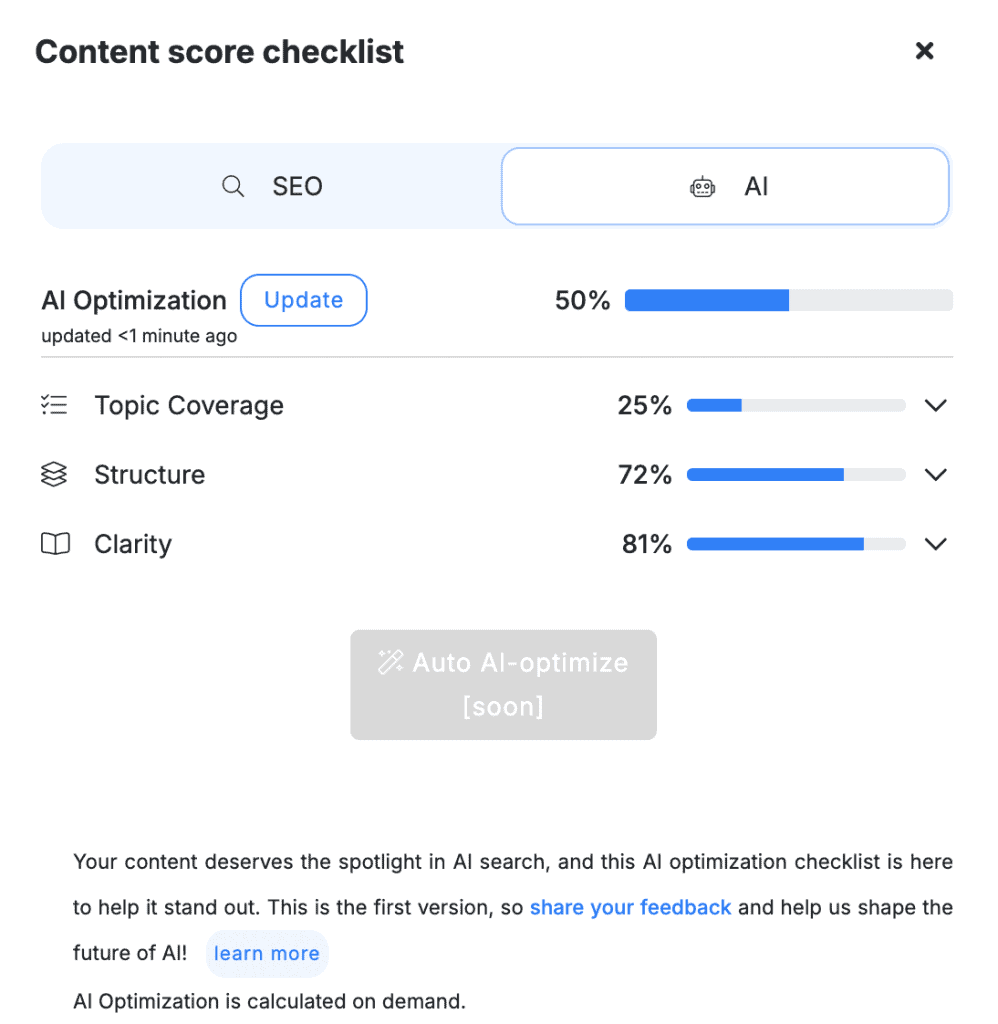
Task: Click the Structure row label
Action: 149,475
